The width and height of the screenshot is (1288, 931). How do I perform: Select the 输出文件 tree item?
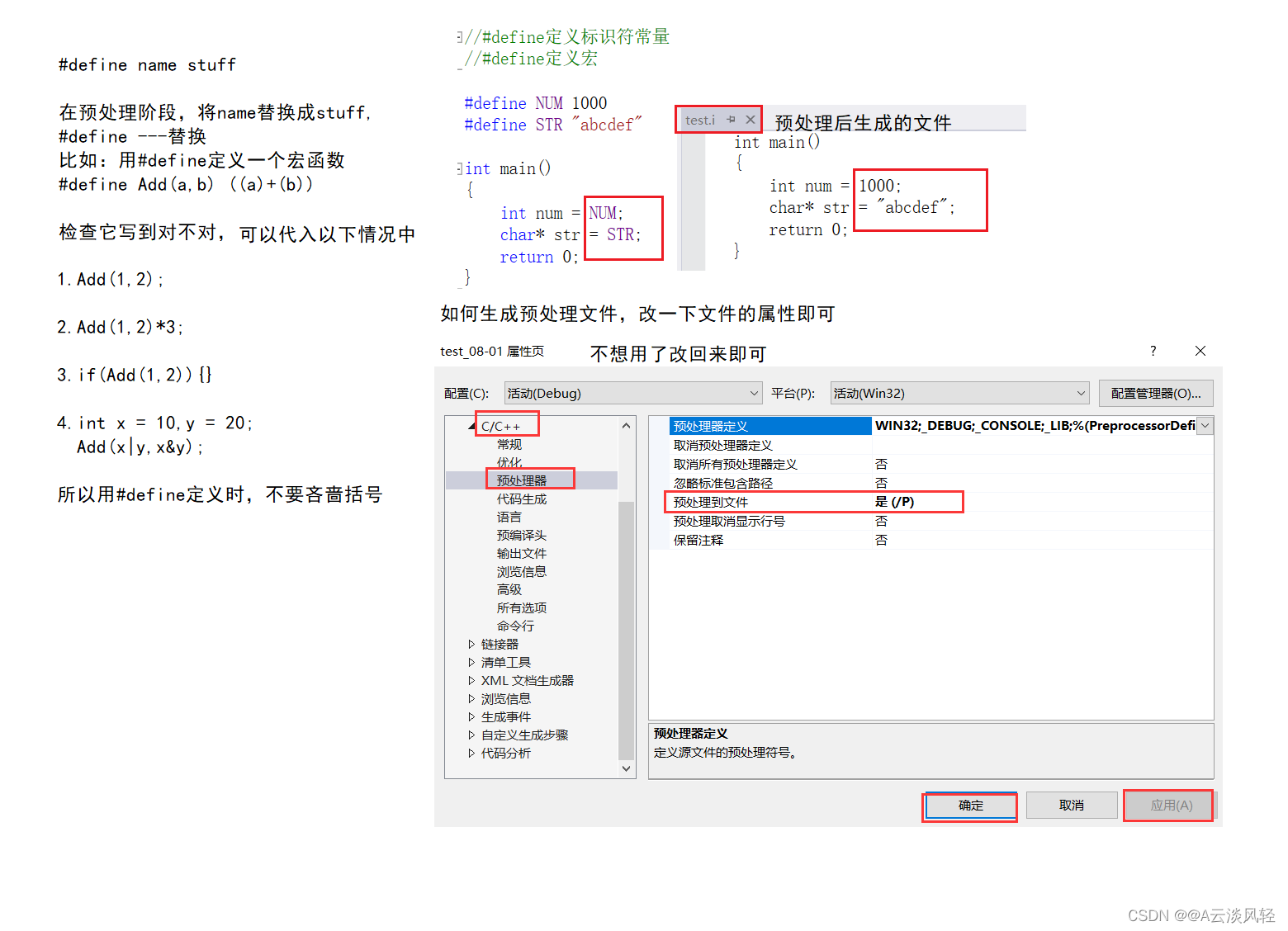click(x=522, y=554)
